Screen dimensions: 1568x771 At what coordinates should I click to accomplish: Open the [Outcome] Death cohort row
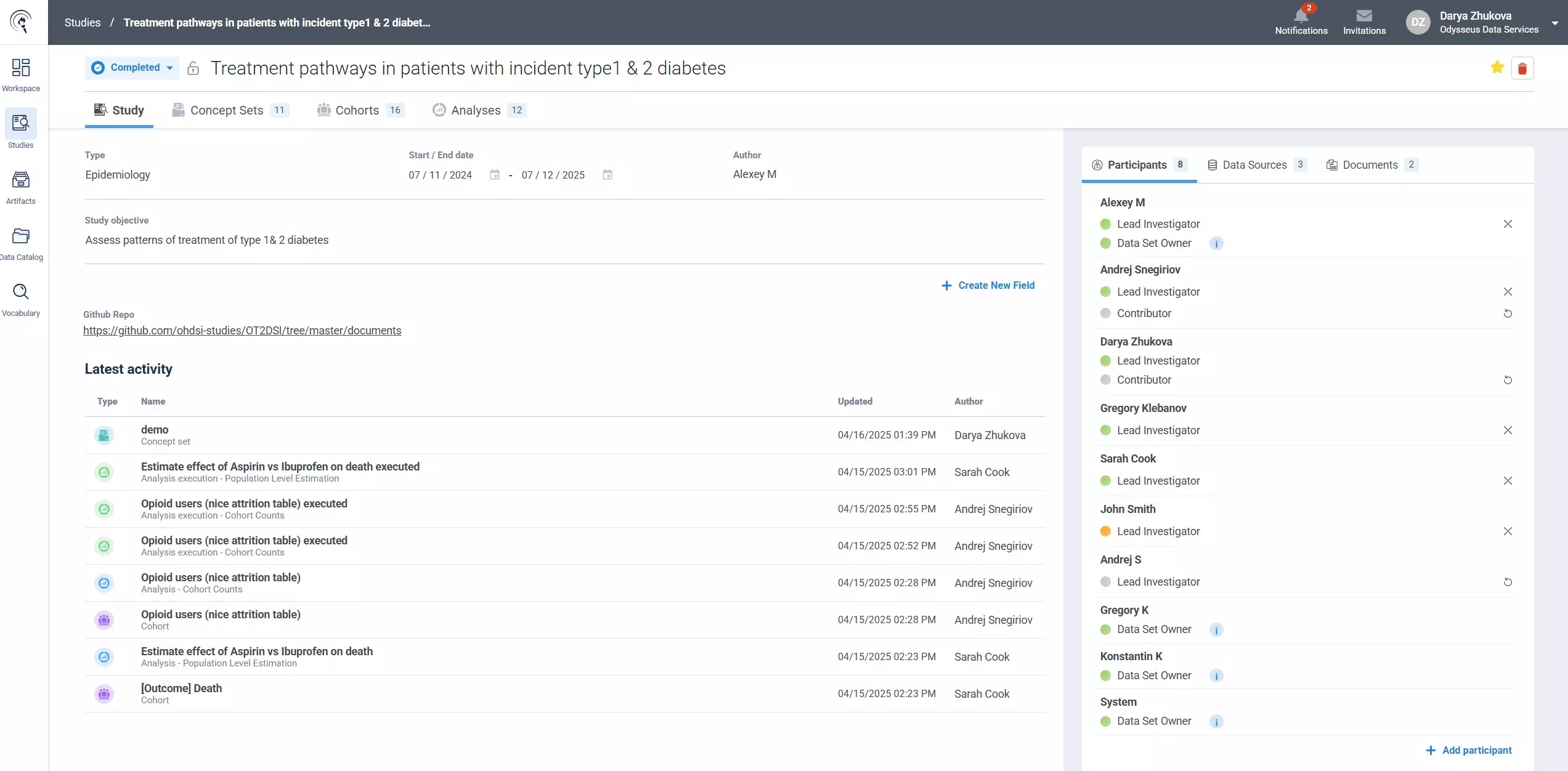564,694
